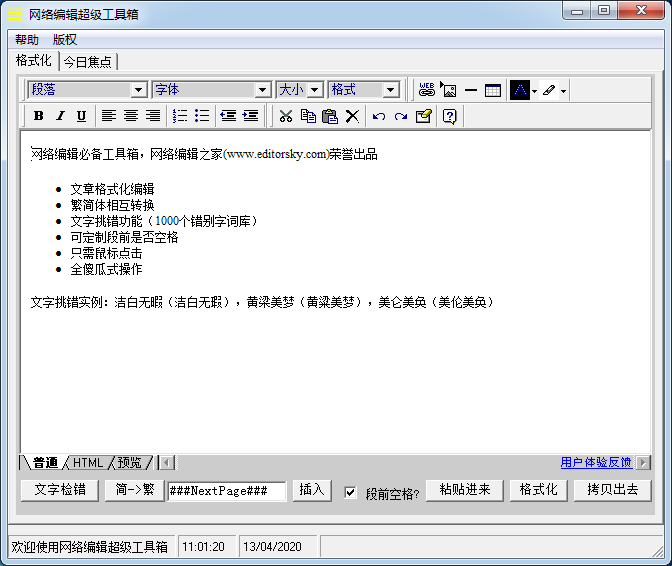Click the 插入 button
This screenshot has width=672, height=566.
tap(312, 490)
